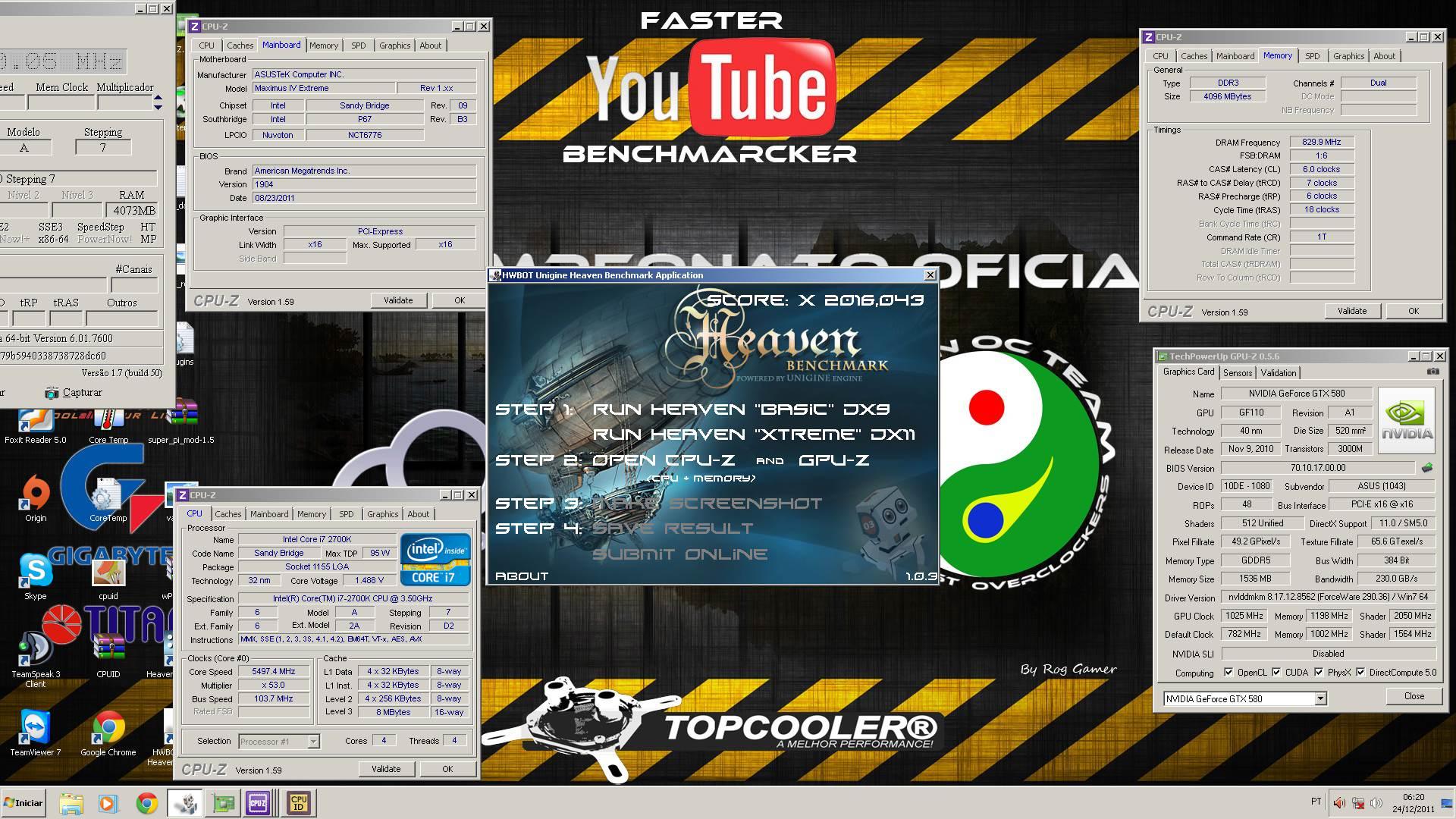The height and width of the screenshot is (819, 1456).
Task: Switch to the GPU-Z taskbar item
Action: click(223, 803)
